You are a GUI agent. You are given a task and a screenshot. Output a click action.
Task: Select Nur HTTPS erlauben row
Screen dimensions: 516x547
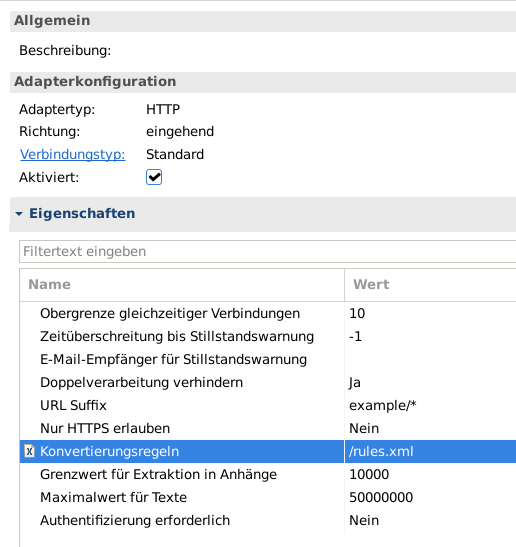[x=268, y=428]
